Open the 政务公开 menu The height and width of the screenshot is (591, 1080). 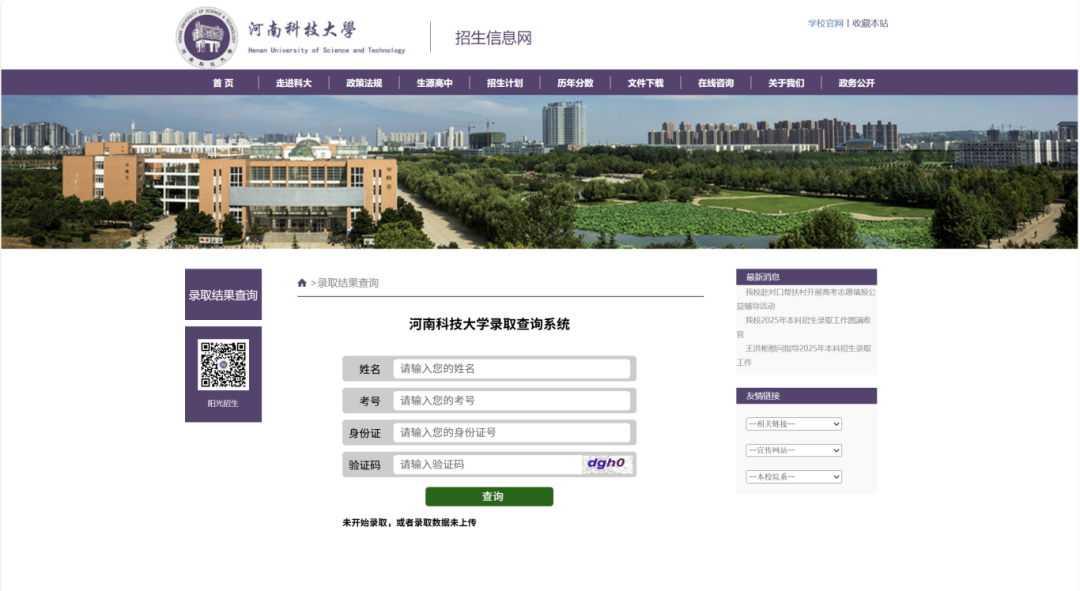pyautogui.click(x=856, y=83)
